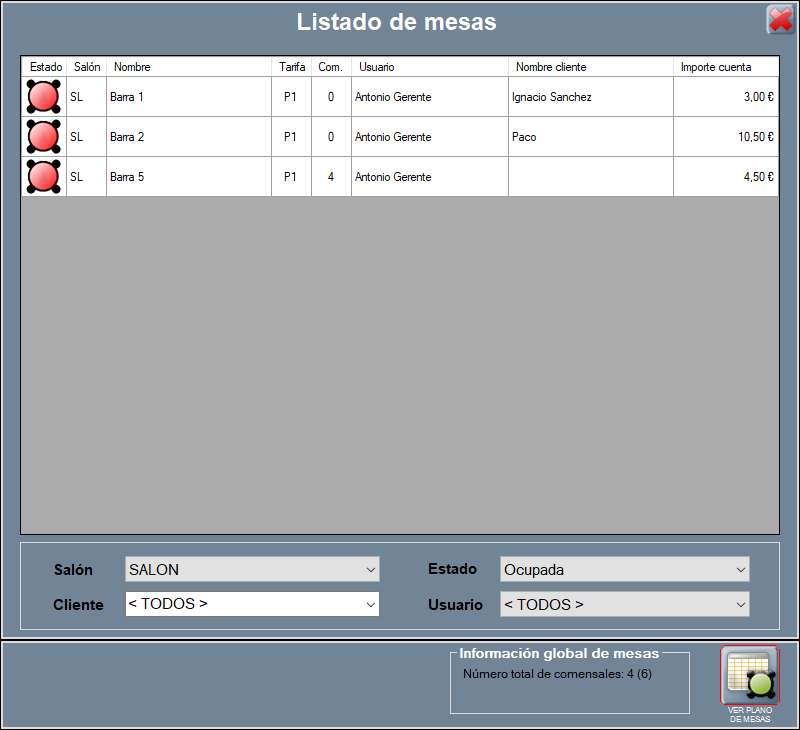Viewport: 800px width, 730px height.
Task: Sort by the Nombre column header
Action: [x=188, y=67]
